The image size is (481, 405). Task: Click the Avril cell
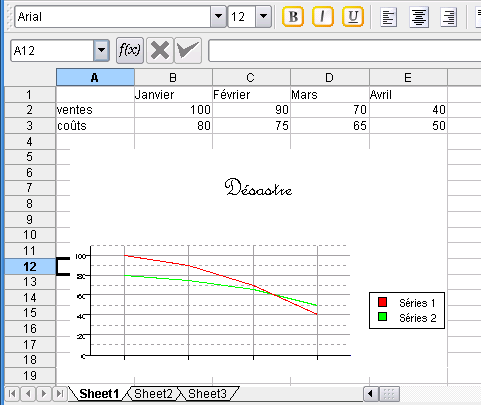[x=408, y=95]
